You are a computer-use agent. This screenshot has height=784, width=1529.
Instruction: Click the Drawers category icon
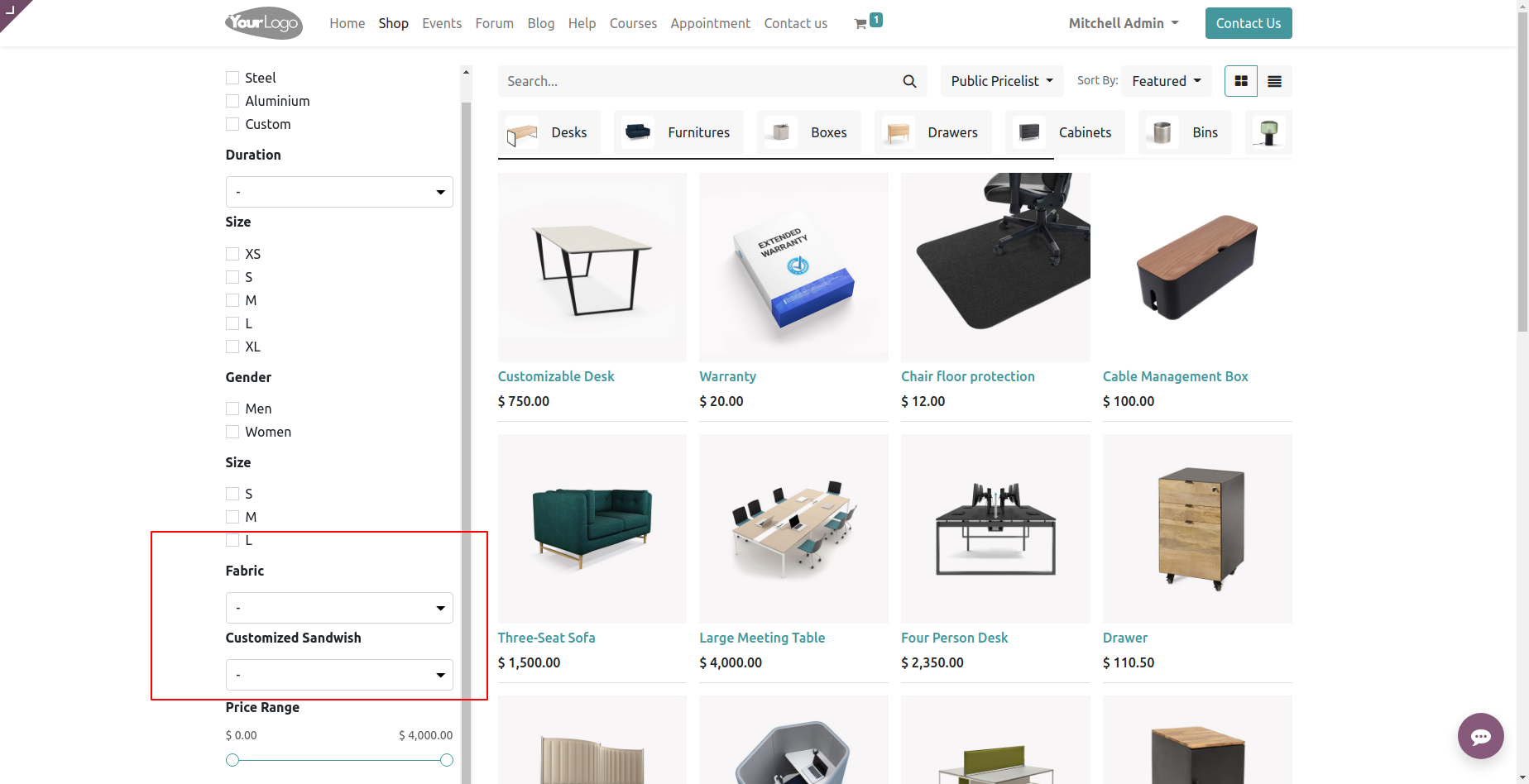898,132
